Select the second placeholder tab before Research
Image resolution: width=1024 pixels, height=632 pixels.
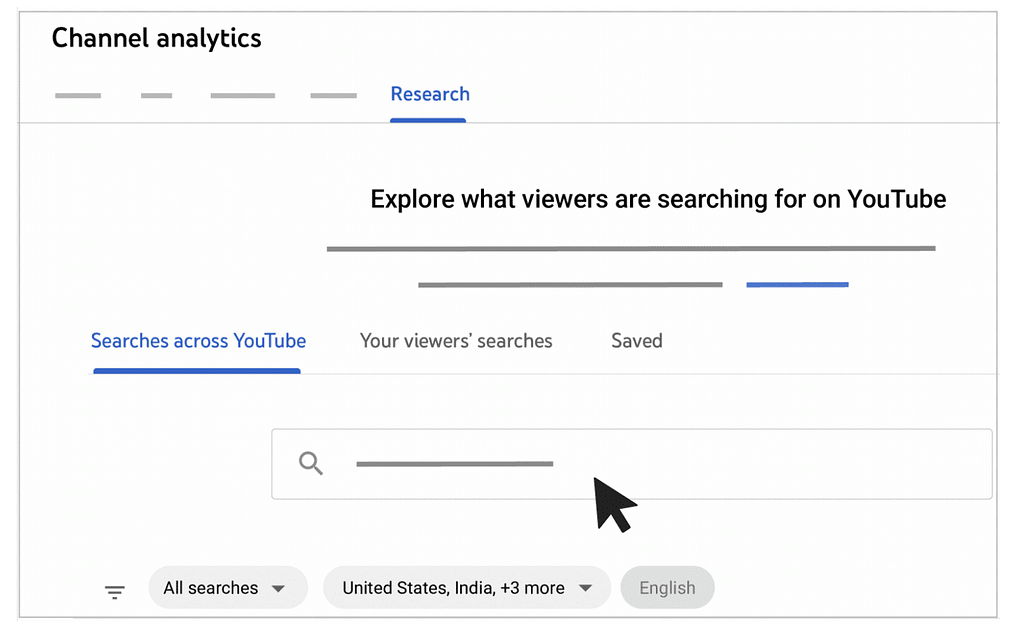click(x=157, y=95)
